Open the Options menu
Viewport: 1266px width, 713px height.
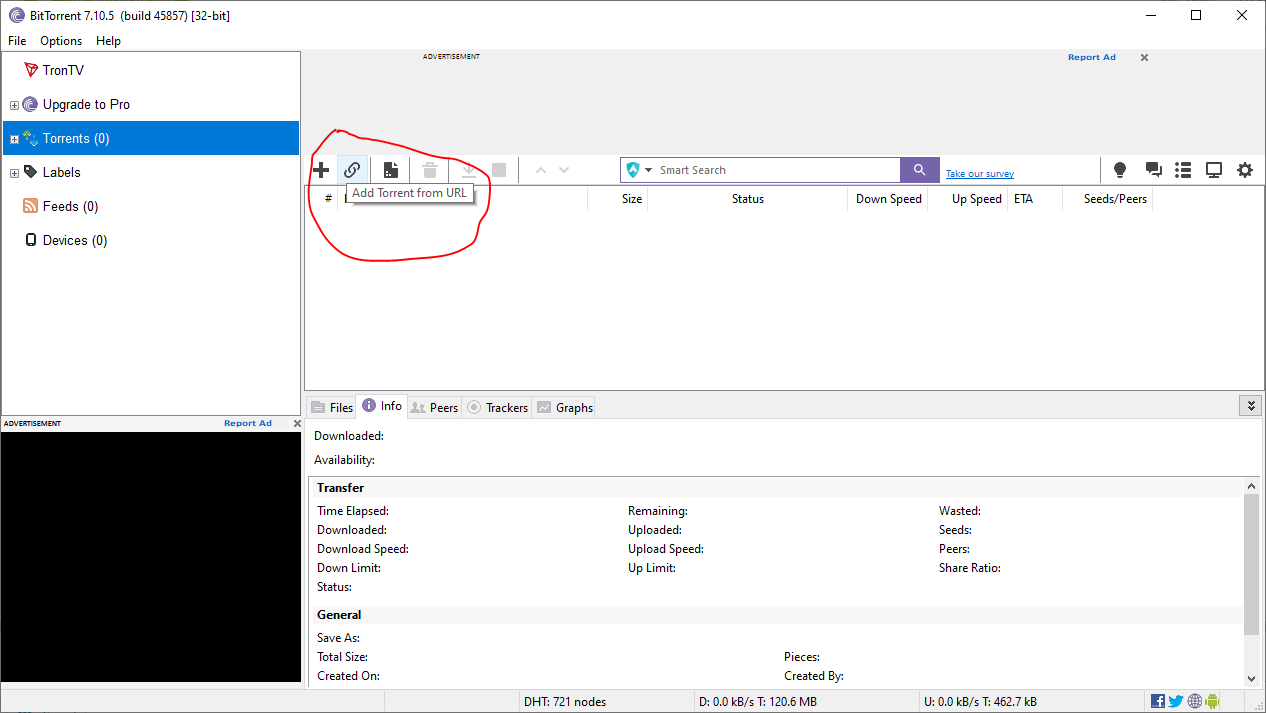point(61,41)
